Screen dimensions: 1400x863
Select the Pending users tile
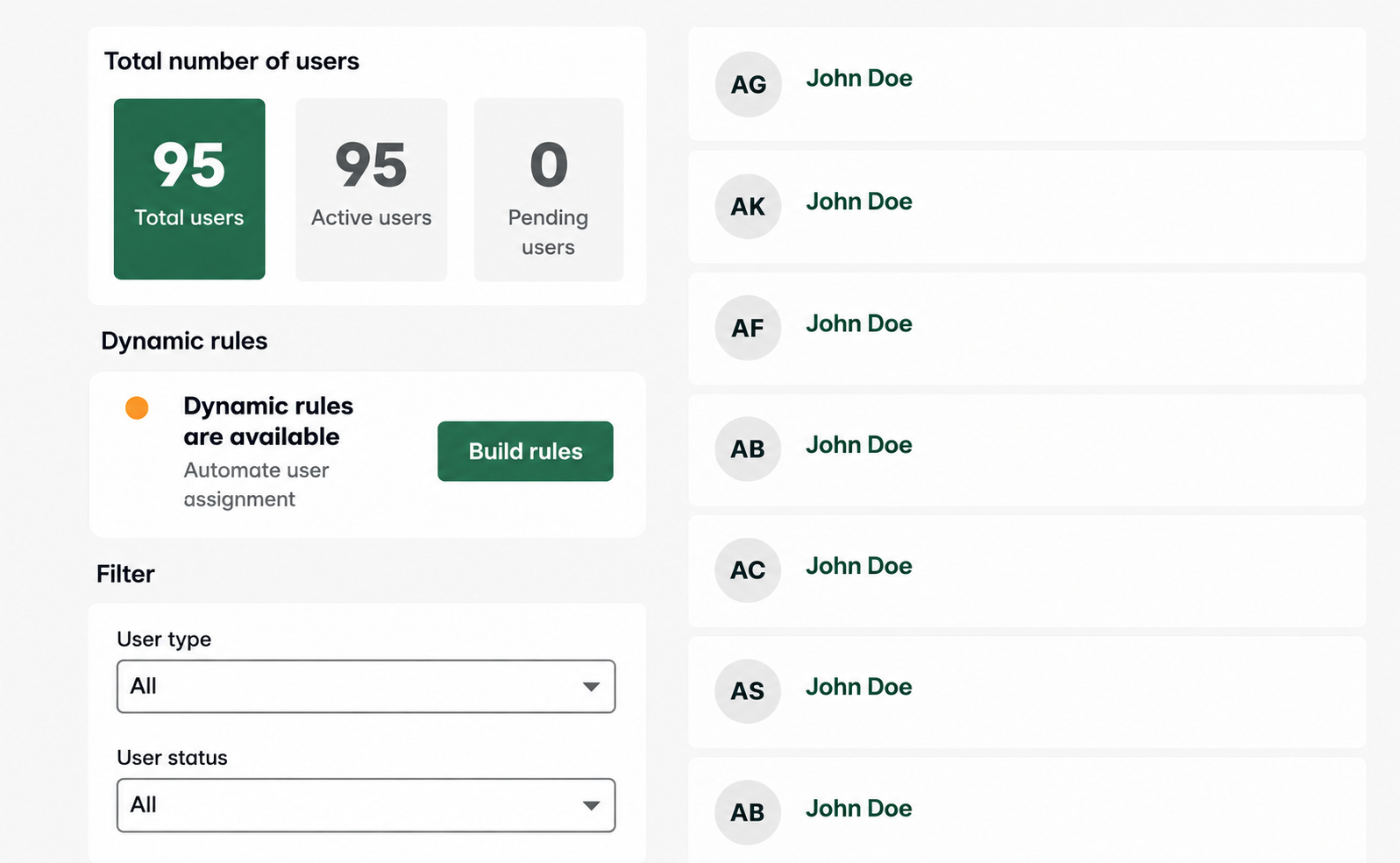pyautogui.click(x=549, y=189)
